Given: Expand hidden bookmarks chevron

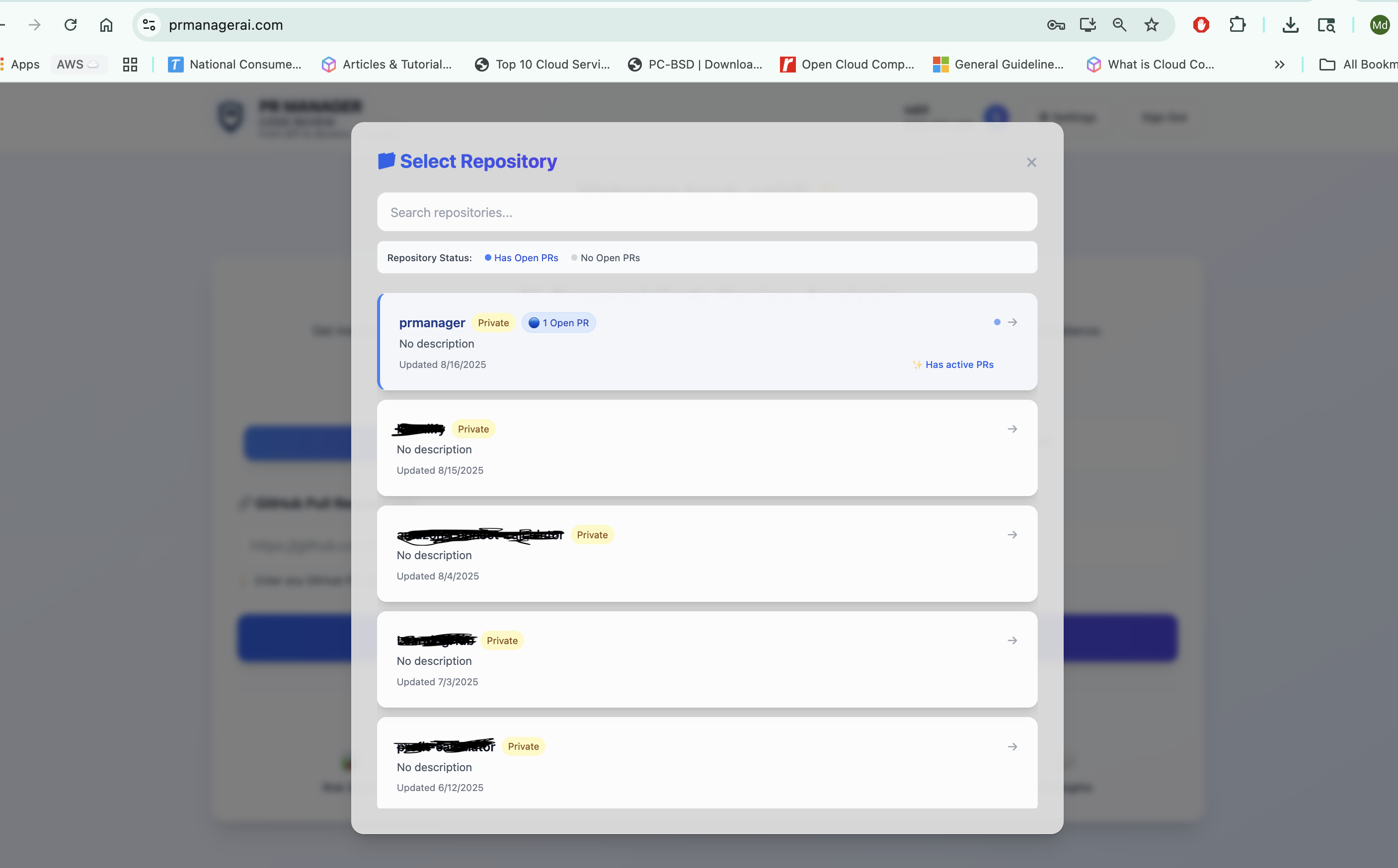Looking at the screenshot, I should tap(1279, 64).
